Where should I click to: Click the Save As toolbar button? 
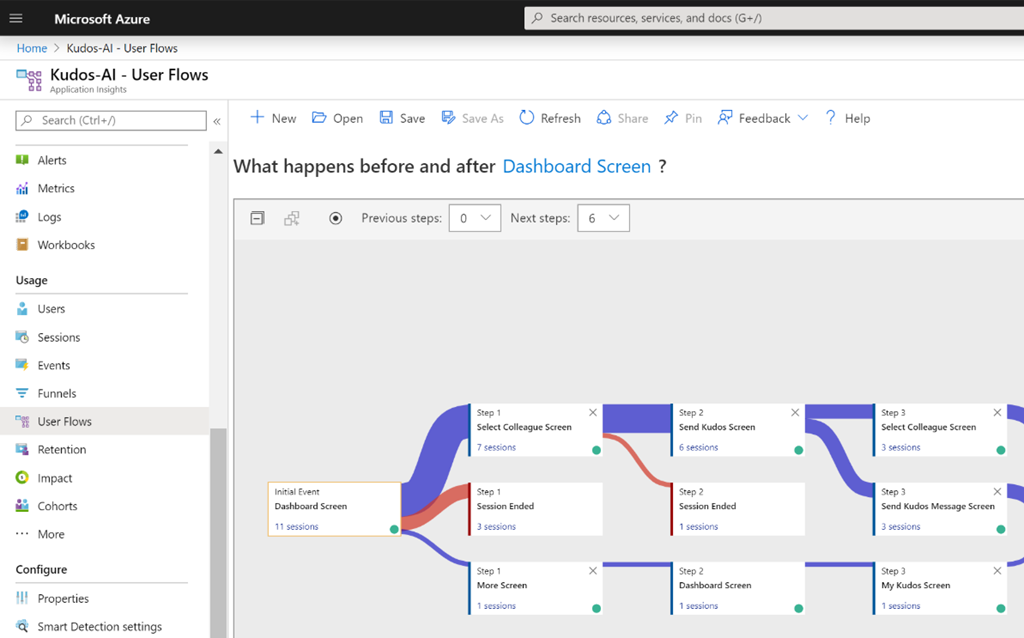[x=472, y=118]
